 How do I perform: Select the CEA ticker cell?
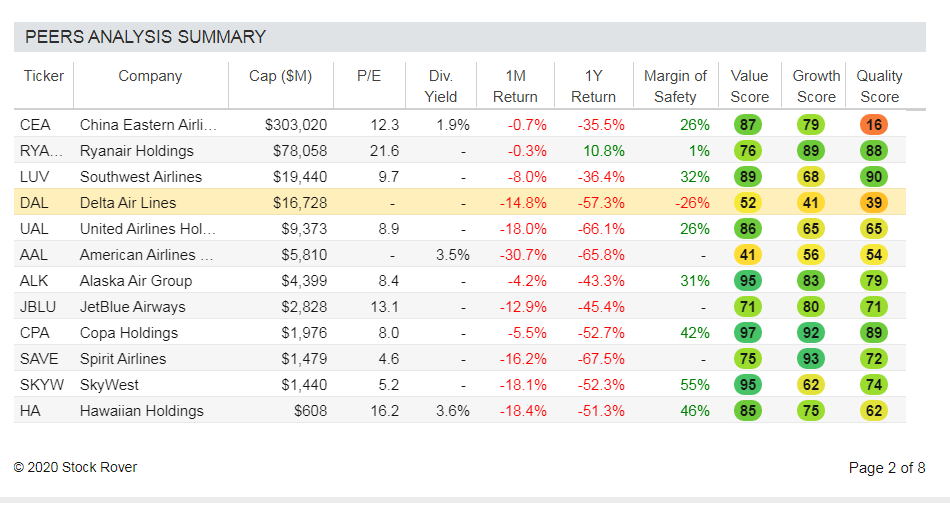click(35, 125)
